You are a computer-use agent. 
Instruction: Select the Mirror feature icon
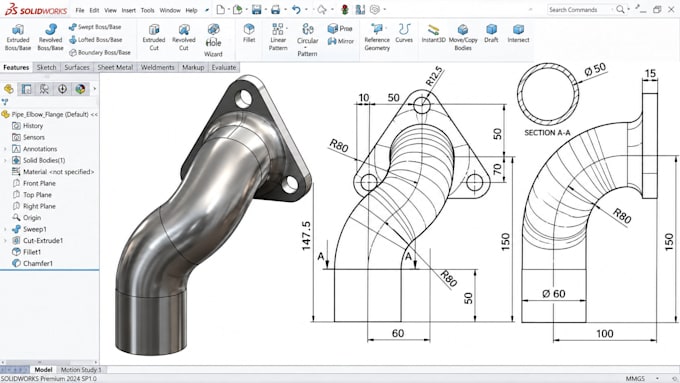(x=341, y=41)
